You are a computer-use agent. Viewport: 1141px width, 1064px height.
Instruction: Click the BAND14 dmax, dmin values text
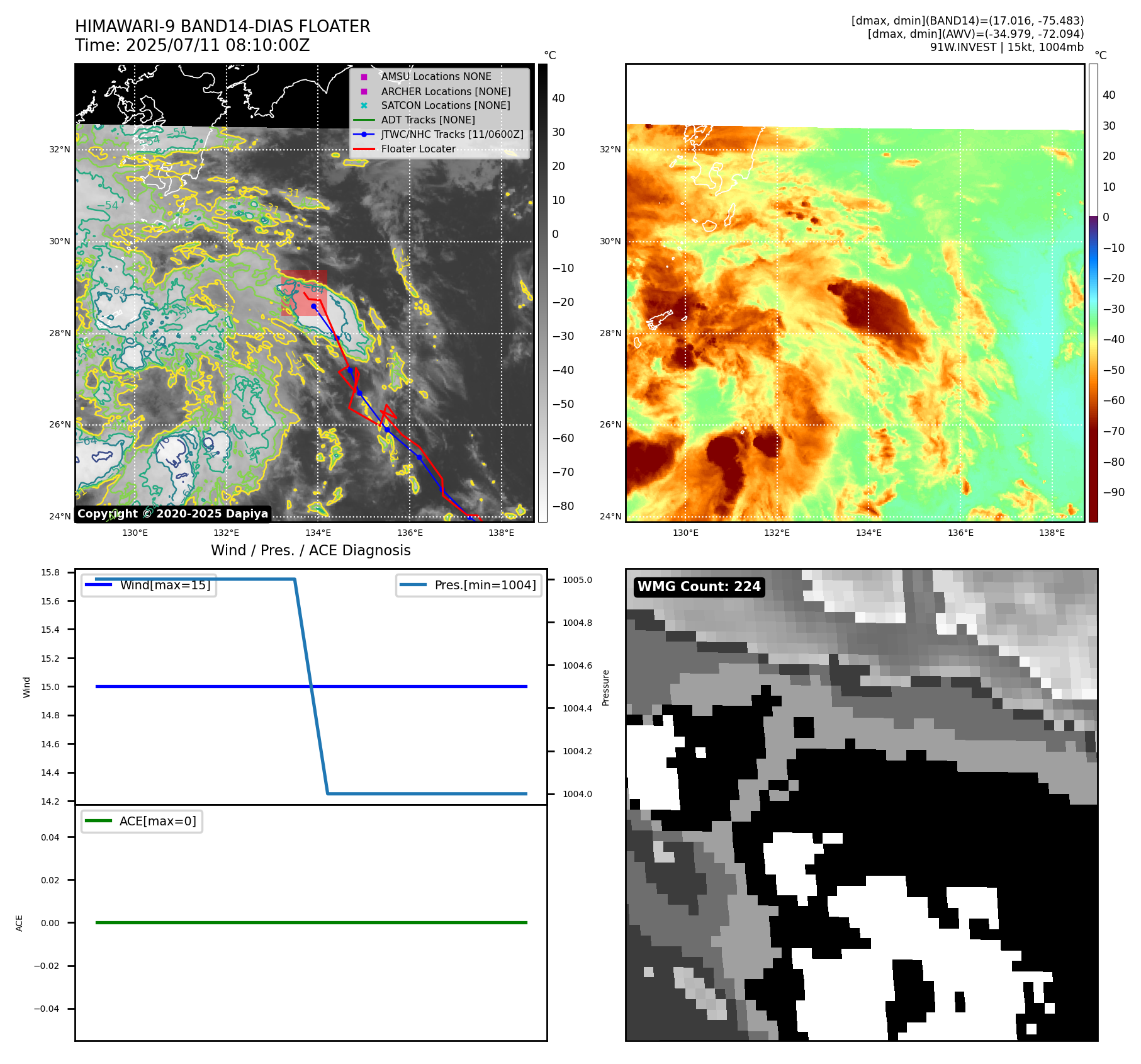(968, 21)
